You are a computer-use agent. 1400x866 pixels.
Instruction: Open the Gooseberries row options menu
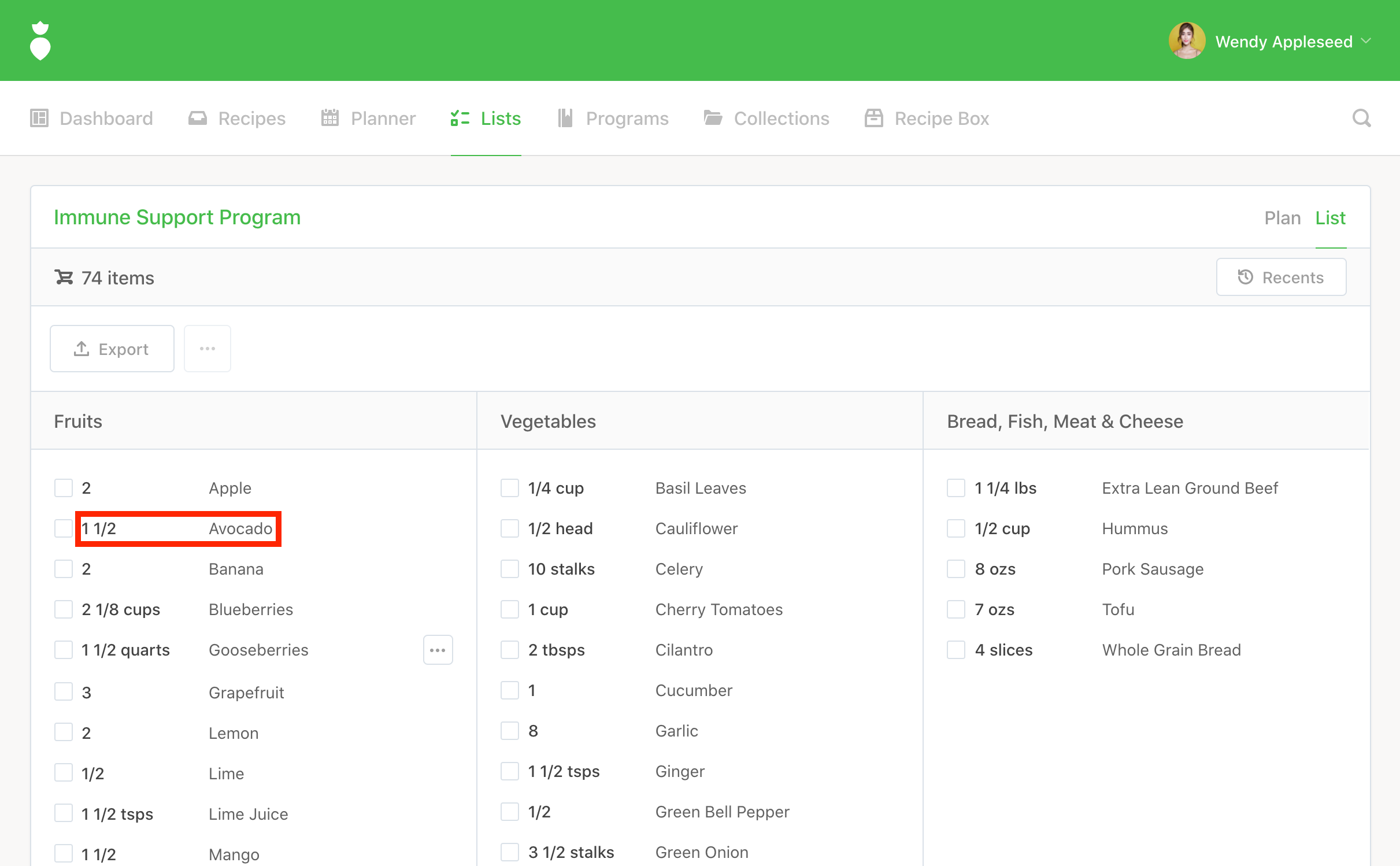tap(438, 650)
